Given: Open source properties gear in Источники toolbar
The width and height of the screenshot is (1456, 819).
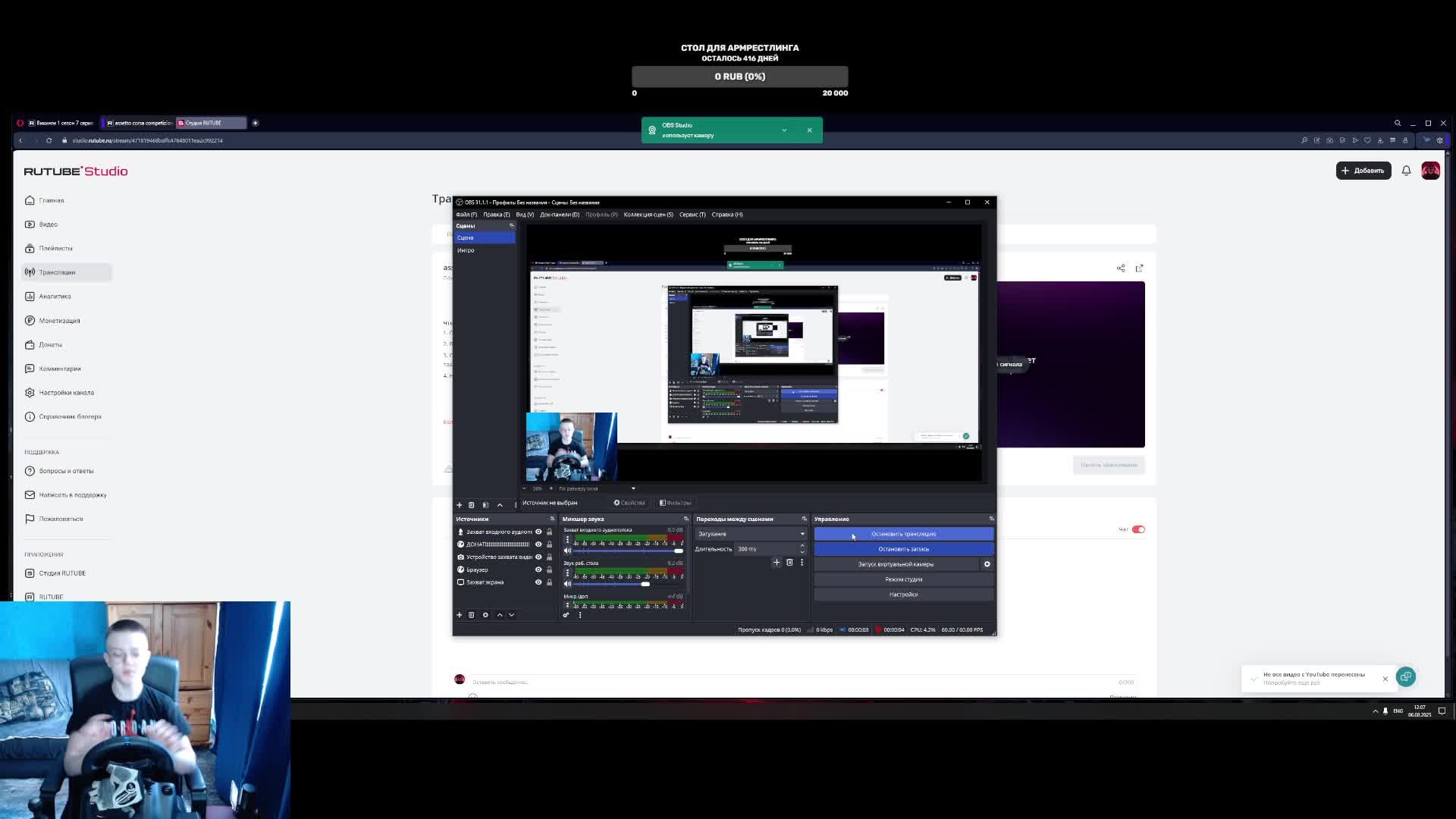Looking at the screenshot, I should click(x=485, y=615).
